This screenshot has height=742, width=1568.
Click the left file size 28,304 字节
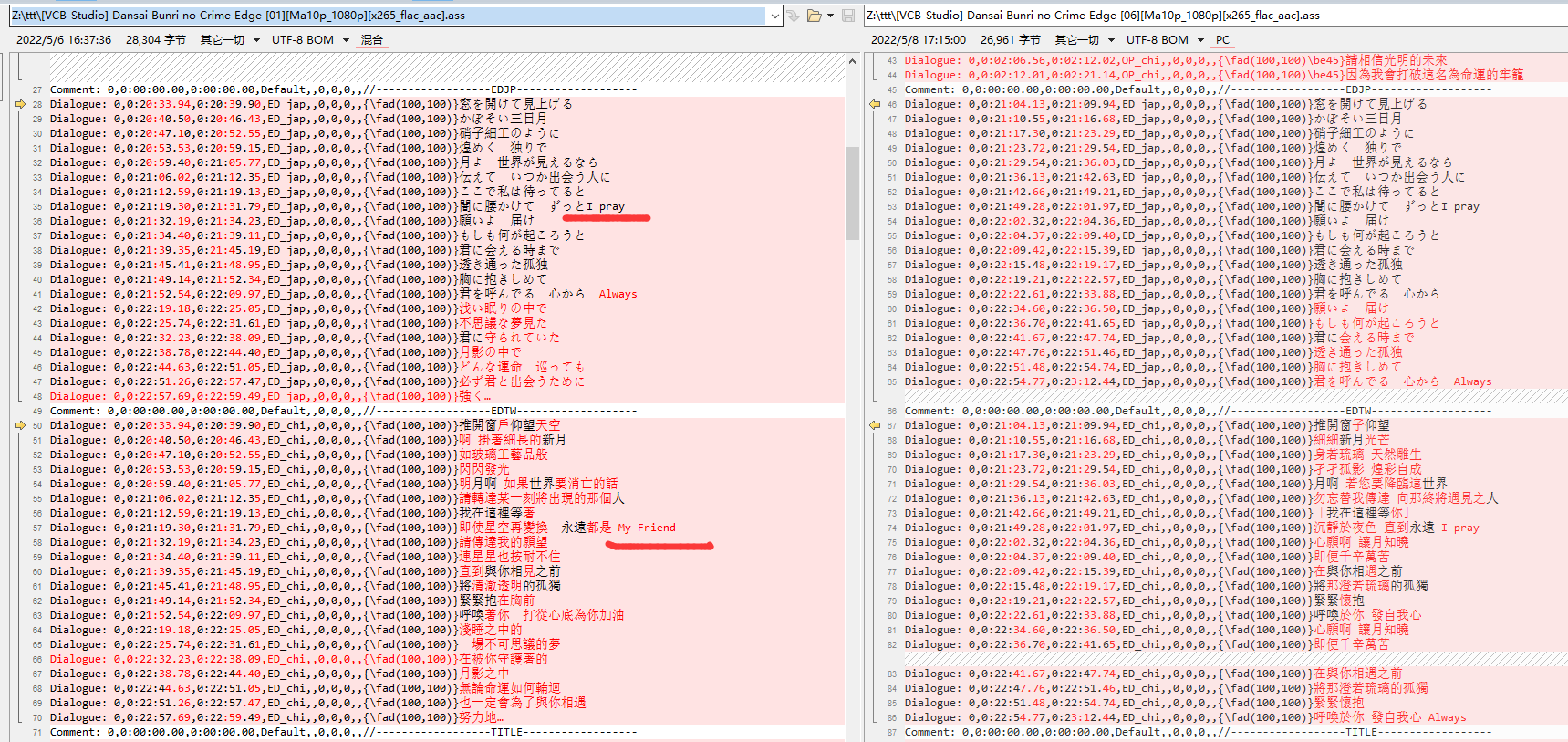tap(156, 40)
